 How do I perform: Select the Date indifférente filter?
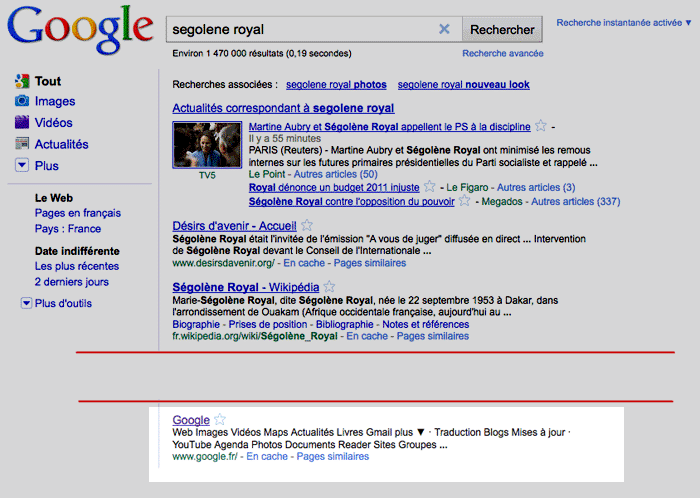point(77,251)
